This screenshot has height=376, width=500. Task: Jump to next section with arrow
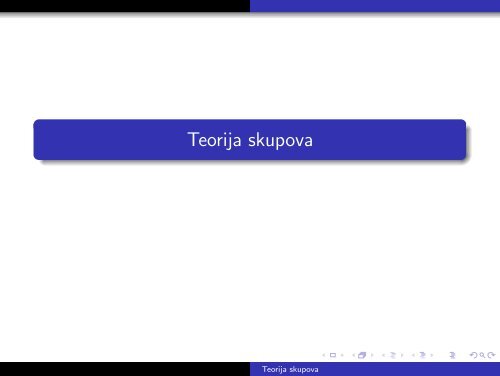coord(432,355)
